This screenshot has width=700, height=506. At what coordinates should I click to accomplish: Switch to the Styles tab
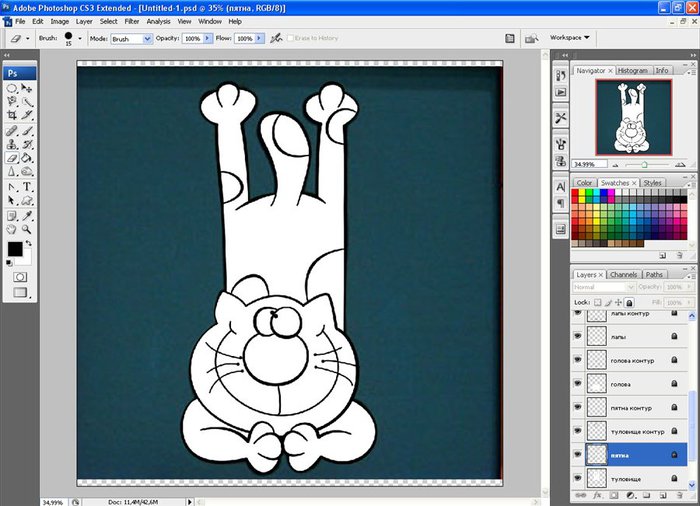[652, 183]
